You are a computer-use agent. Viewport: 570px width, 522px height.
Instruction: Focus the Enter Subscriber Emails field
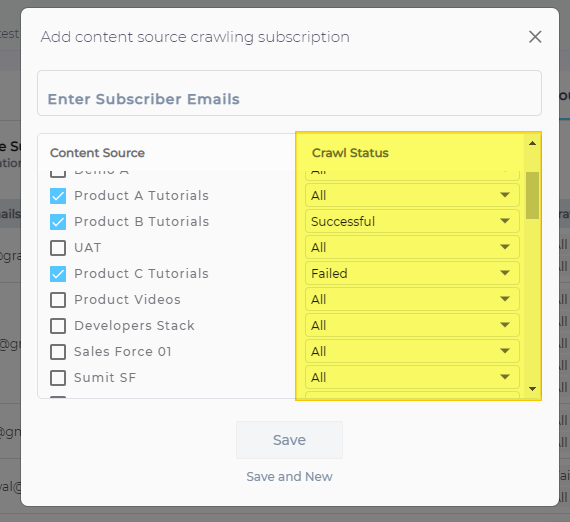point(289,93)
